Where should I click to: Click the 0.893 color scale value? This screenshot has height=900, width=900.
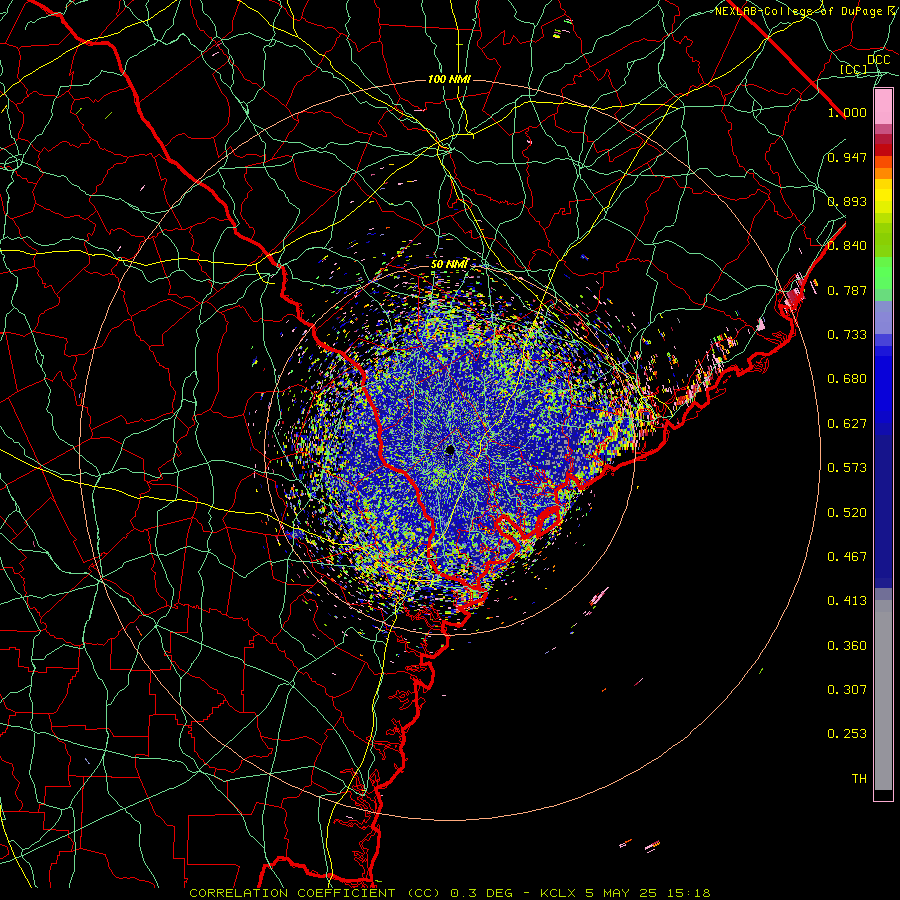(x=847, y=201)
